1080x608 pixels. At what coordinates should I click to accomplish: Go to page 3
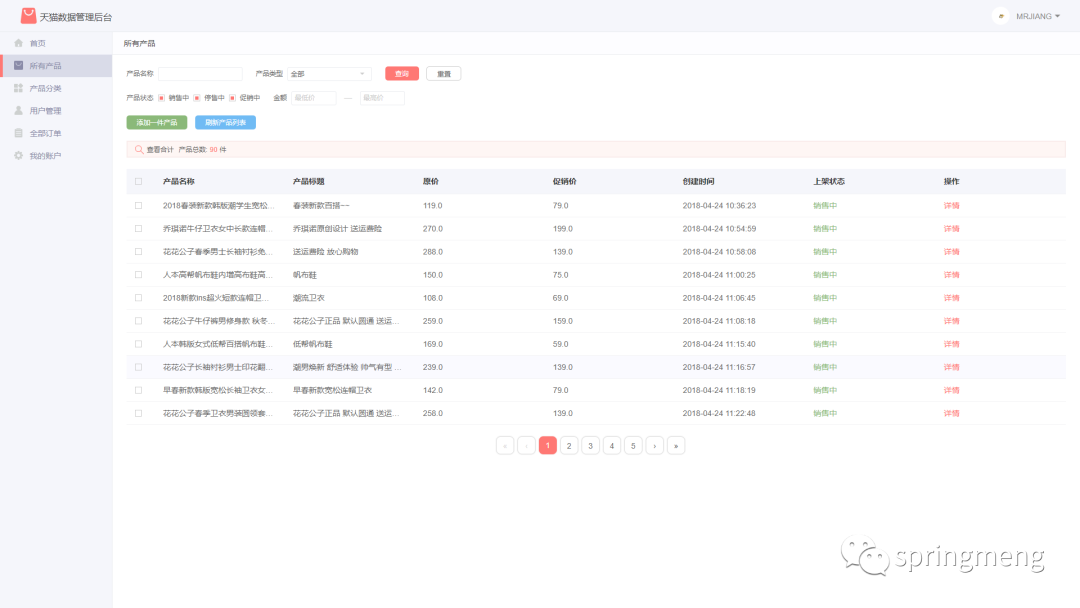pyautogui.click(x=590, y=445)
